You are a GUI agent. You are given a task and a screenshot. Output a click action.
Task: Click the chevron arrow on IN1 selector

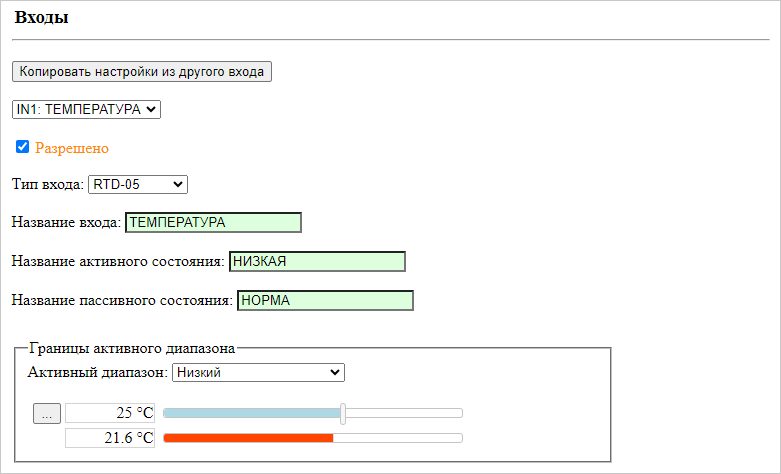pos(151,110)
